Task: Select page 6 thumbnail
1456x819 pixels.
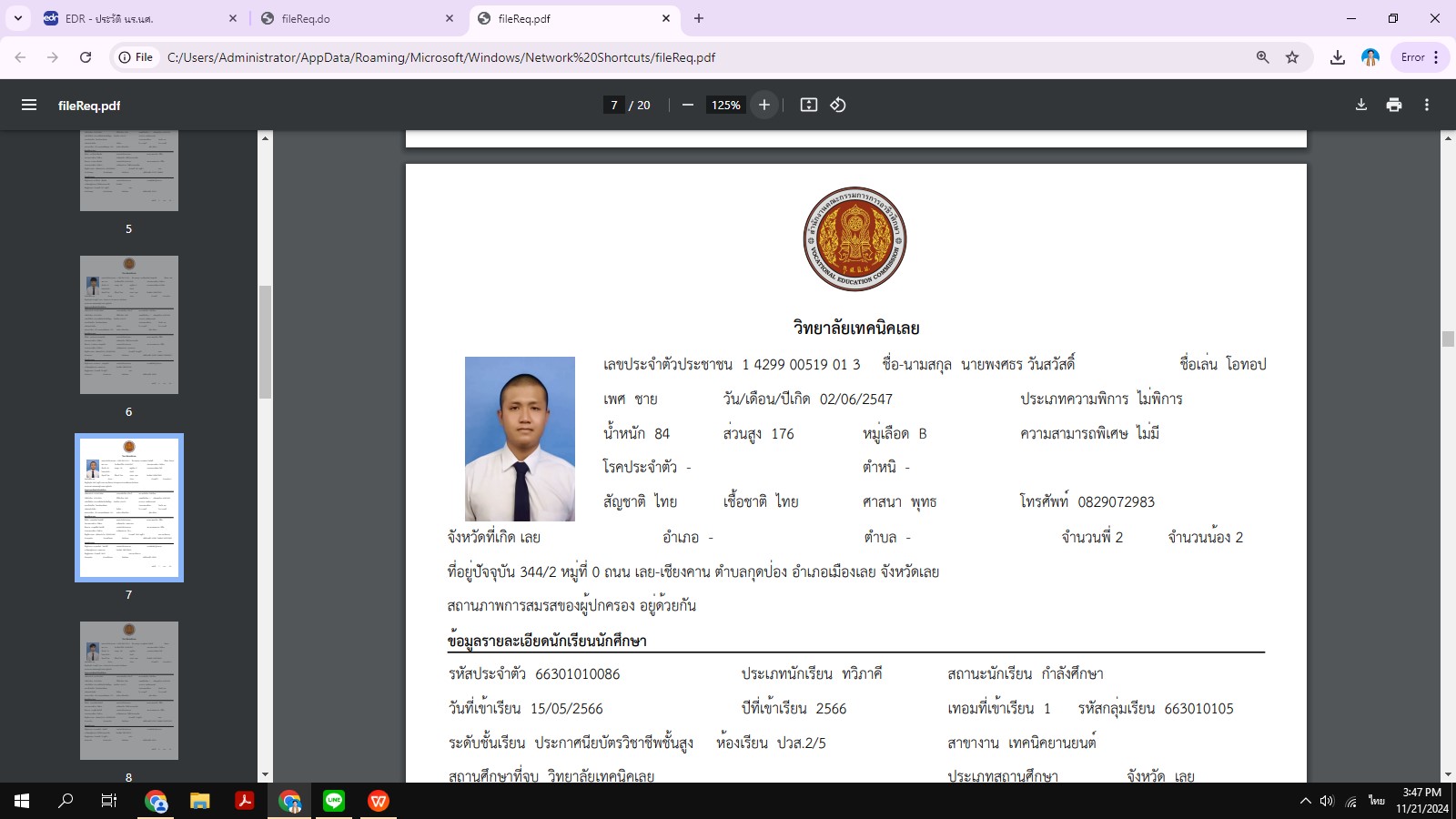Action: [128, 325]
